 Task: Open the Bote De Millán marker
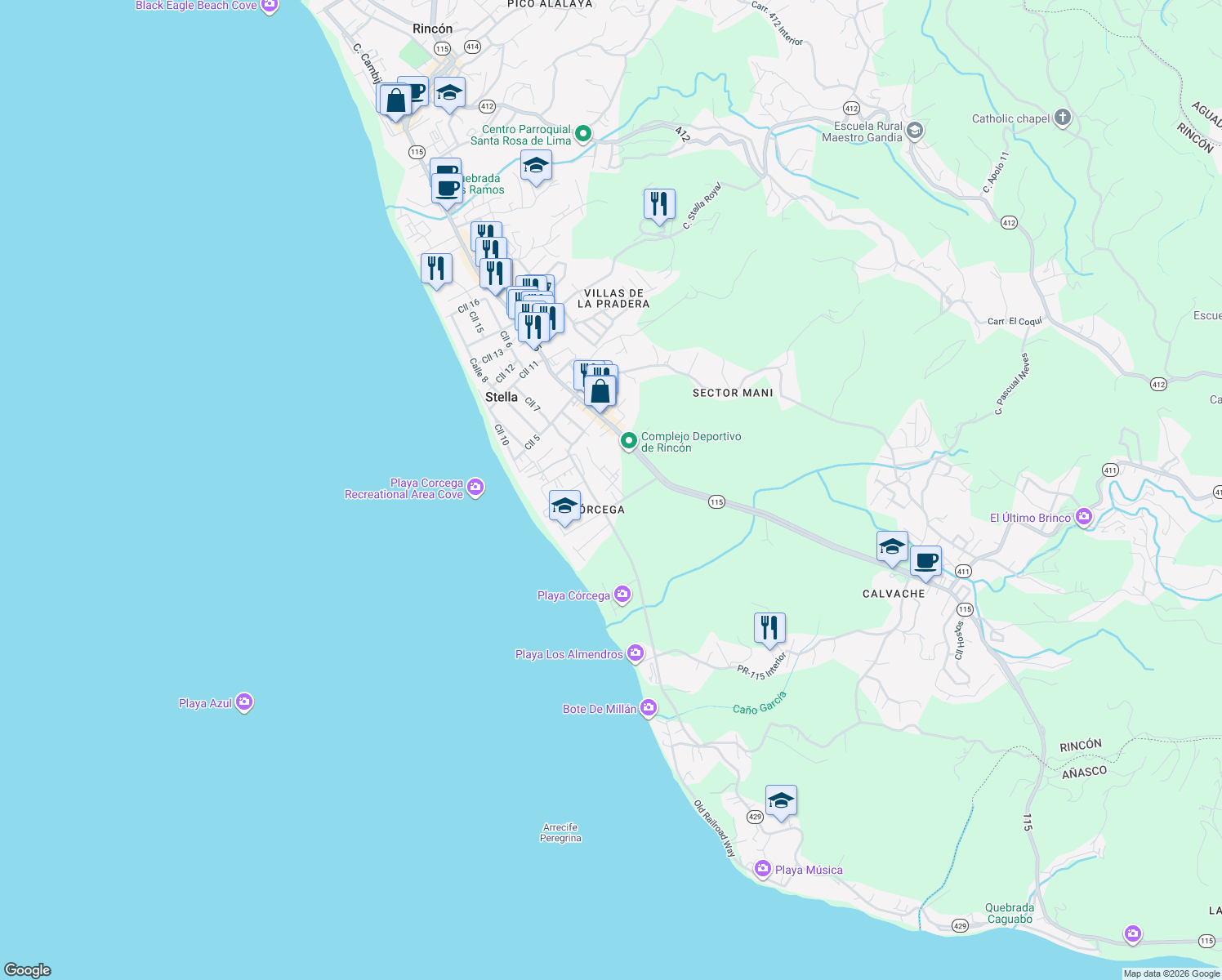(648, 708)
